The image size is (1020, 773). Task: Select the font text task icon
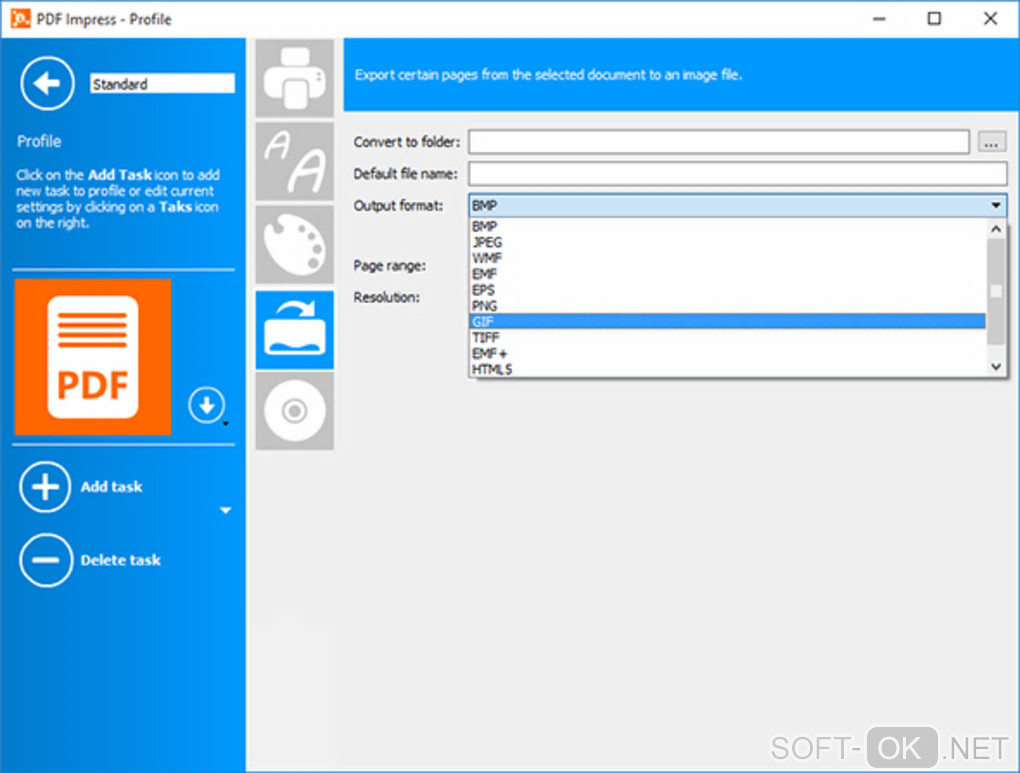coord(295,161)
